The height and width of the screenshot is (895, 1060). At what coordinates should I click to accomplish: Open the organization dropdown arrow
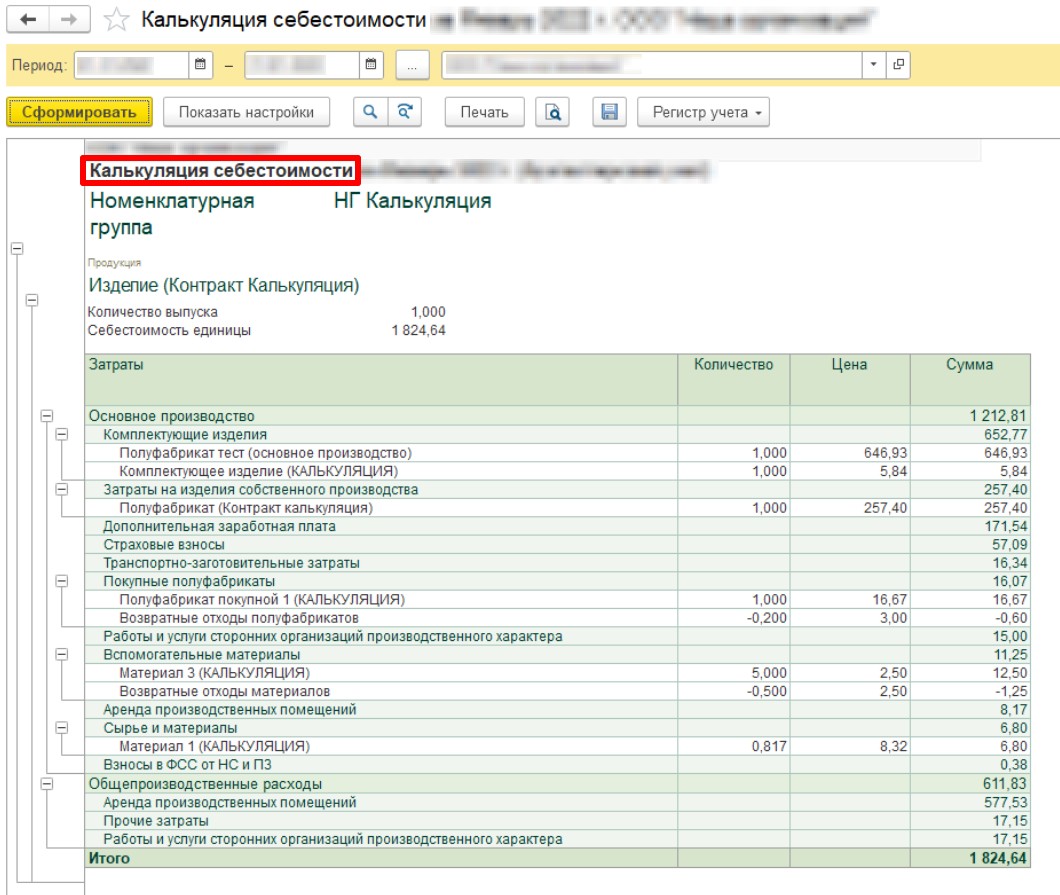coord(873,65)
